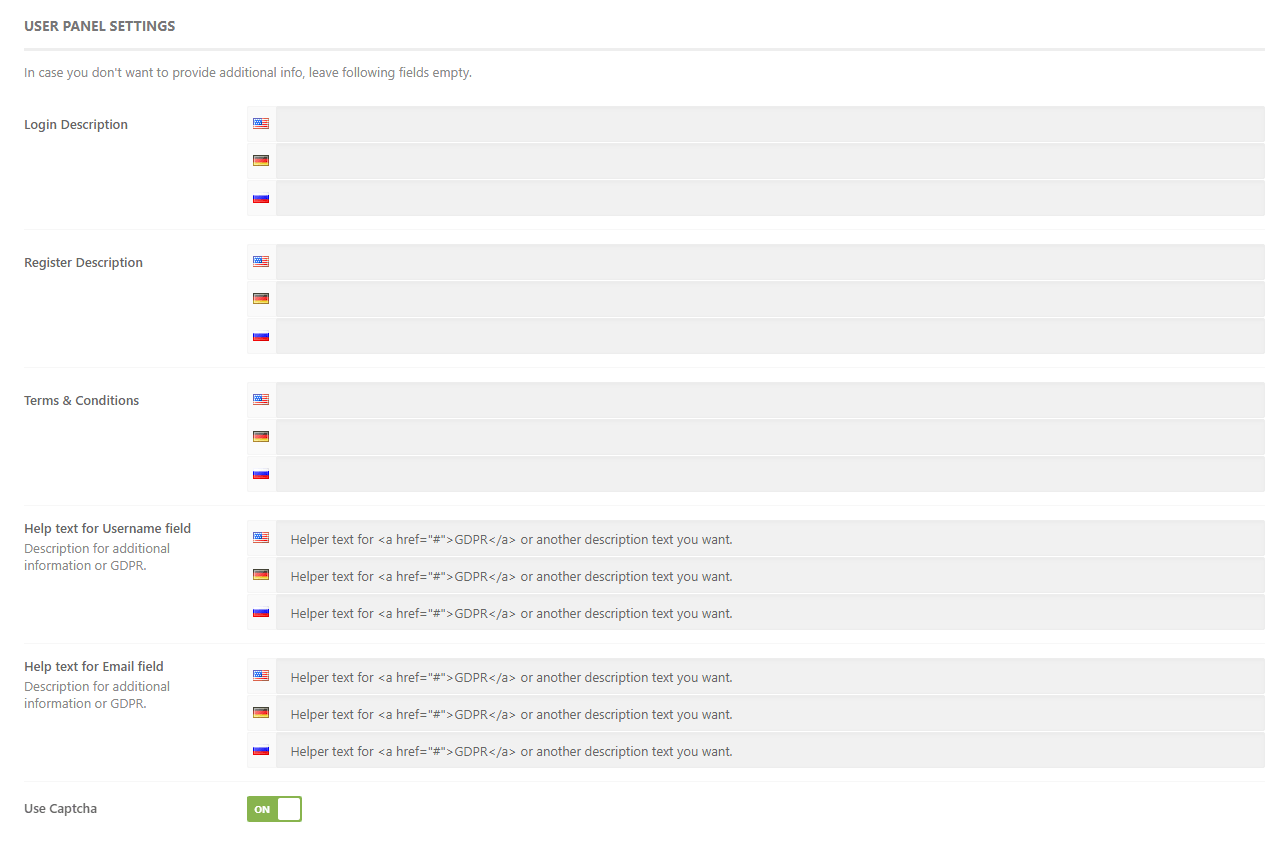Click German flag icon for Email help text
The height and width of the screenshot is (845, 1285).
tap(261, 713)
